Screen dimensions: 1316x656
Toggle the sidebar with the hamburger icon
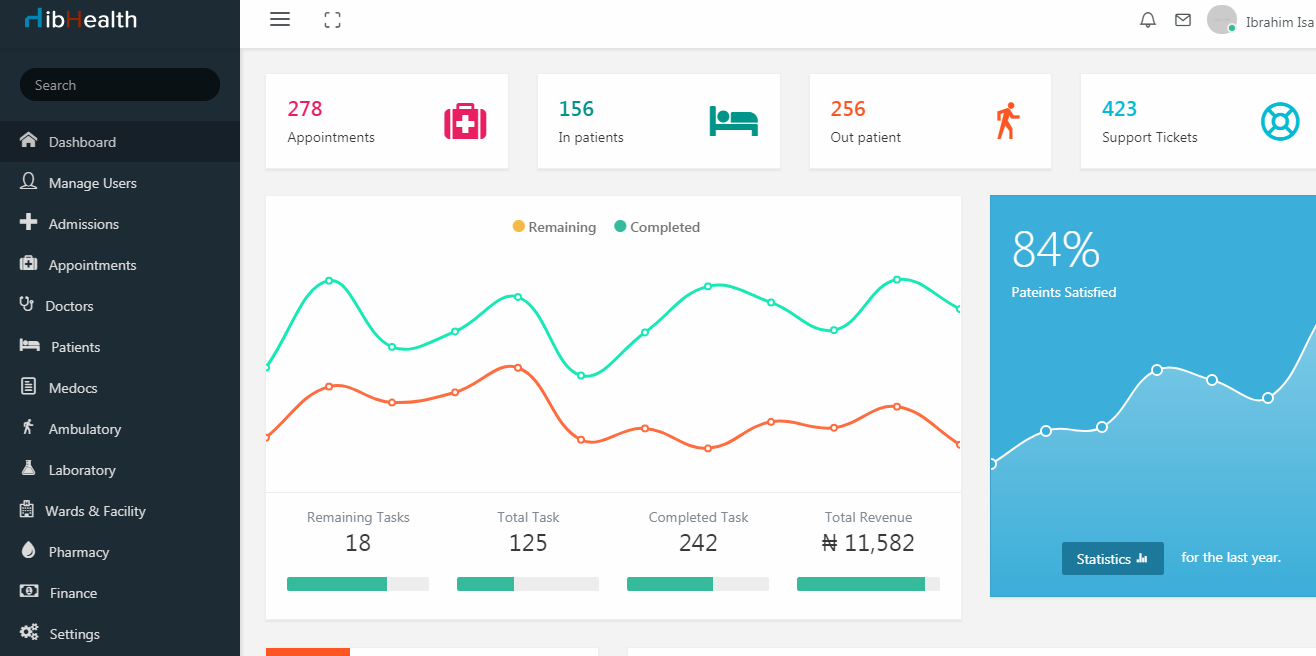(x=279, y=18)
